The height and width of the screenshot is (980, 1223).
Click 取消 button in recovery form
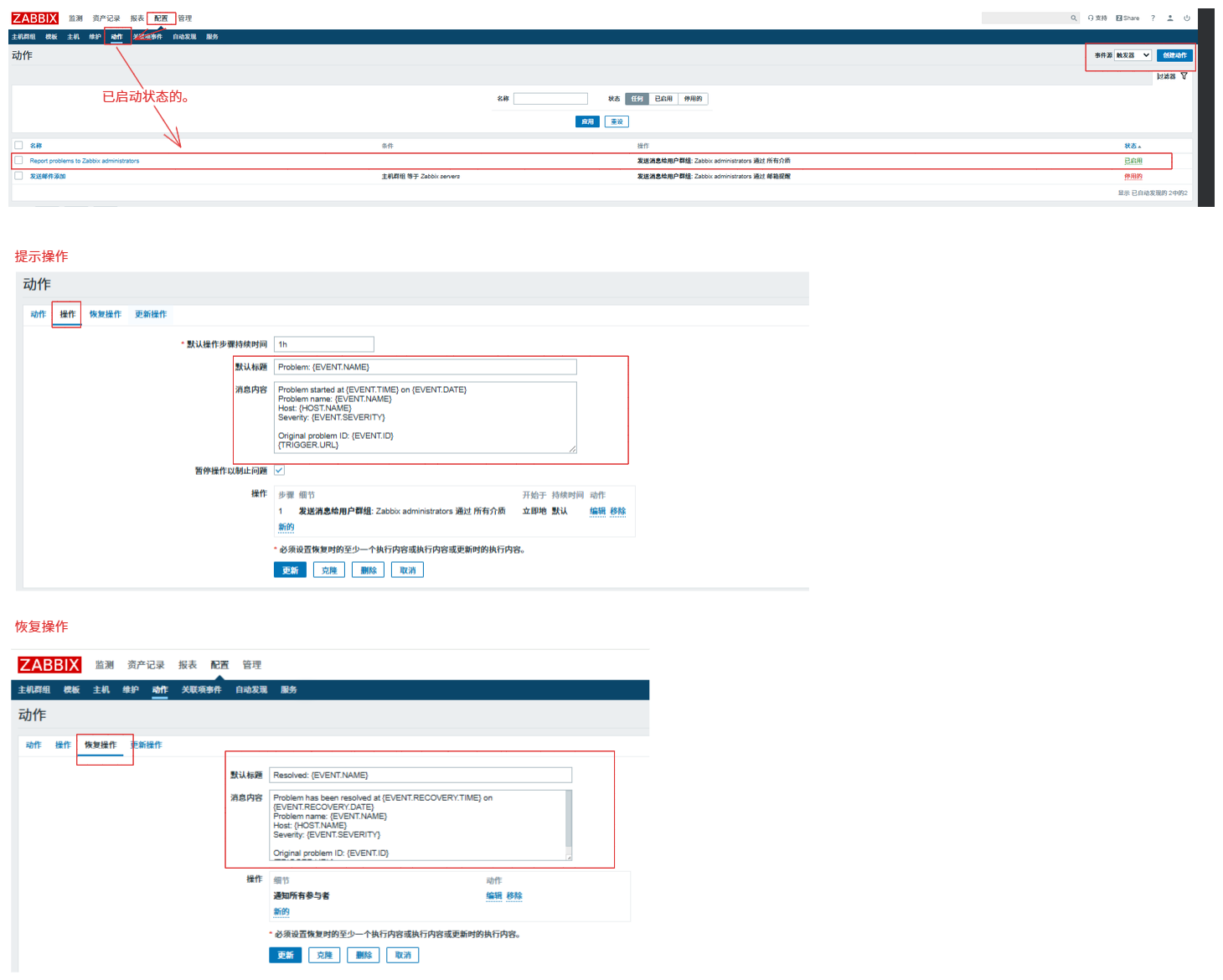coord(403,955)
